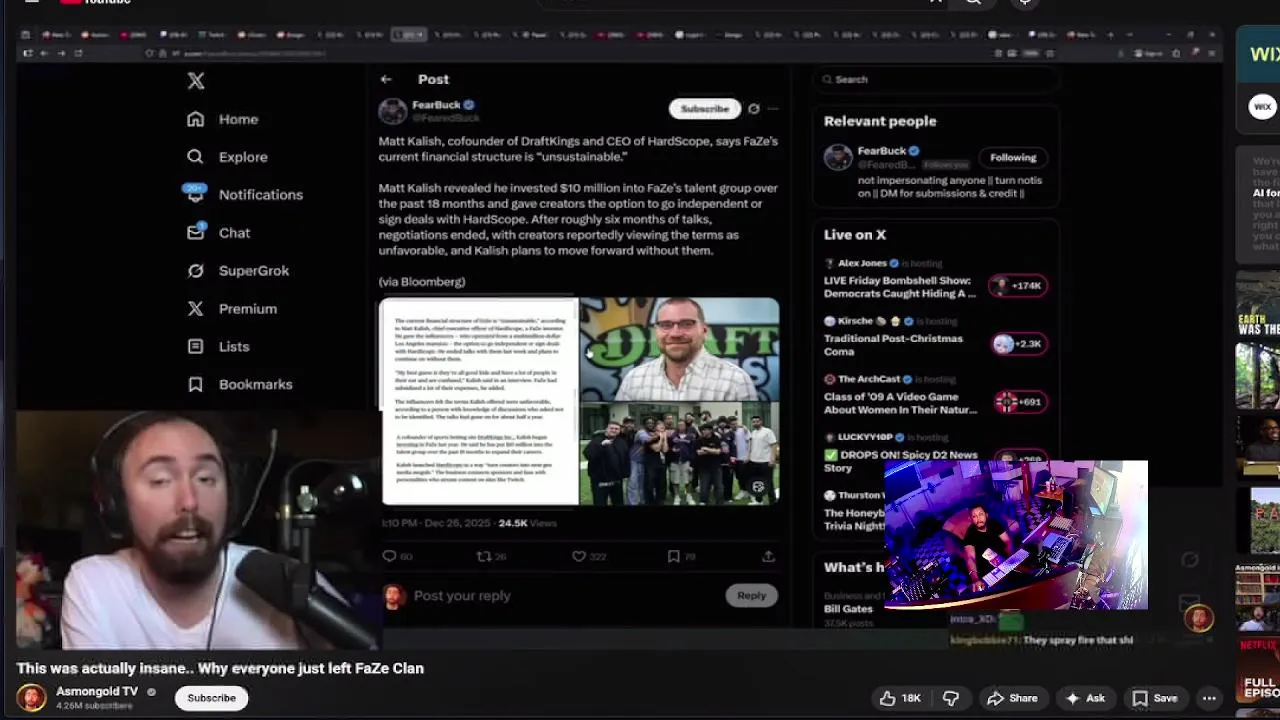Click the Lists icon
Screen dimensions: 1280x720
[195, 346]
